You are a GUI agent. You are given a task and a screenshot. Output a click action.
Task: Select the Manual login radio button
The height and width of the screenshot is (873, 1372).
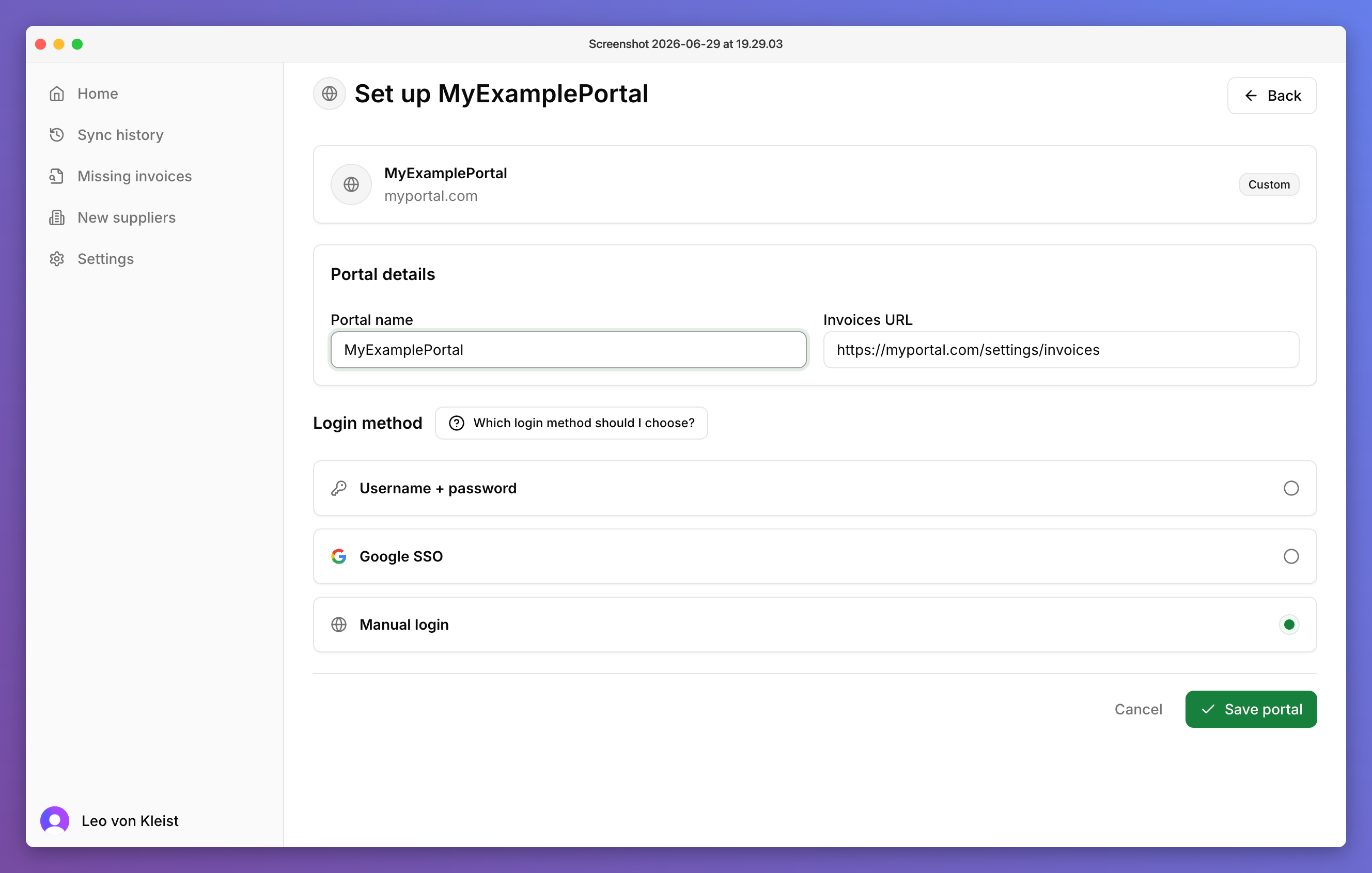click(1289, 625)
